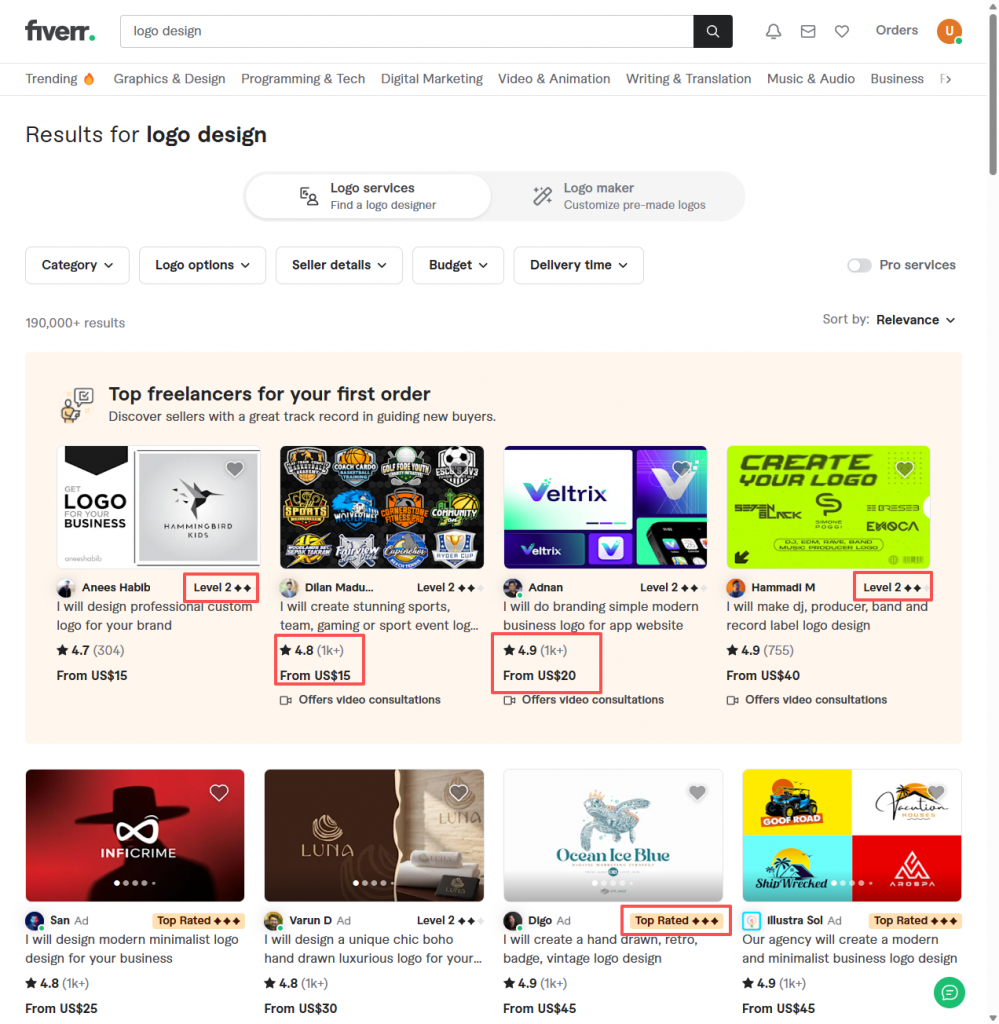999x1024 pixels.
Task: Favorite the Anees Habib gig heart
Action: tap(234, 469)
